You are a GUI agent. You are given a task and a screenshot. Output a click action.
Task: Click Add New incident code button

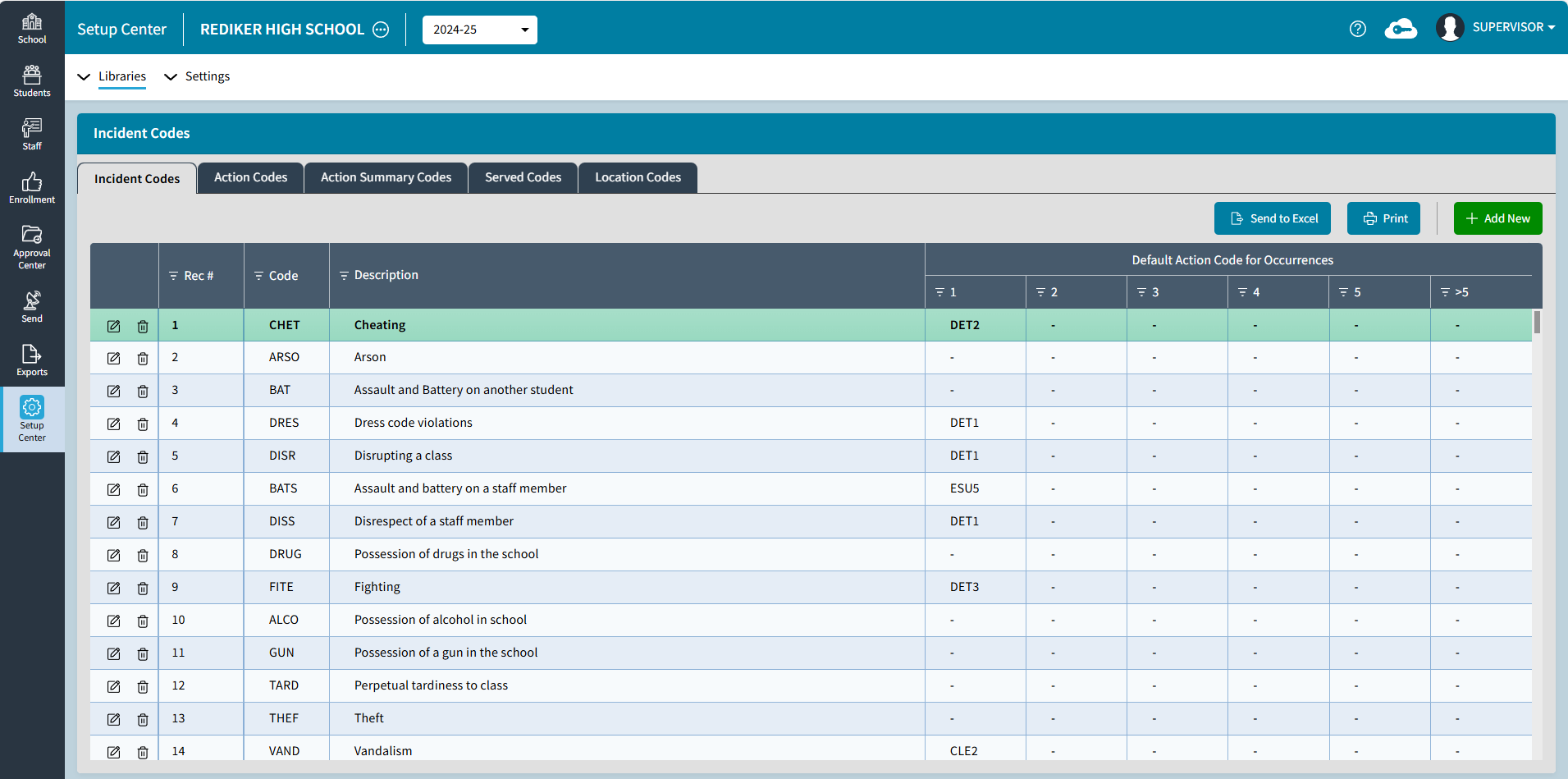pos(1497,218)
